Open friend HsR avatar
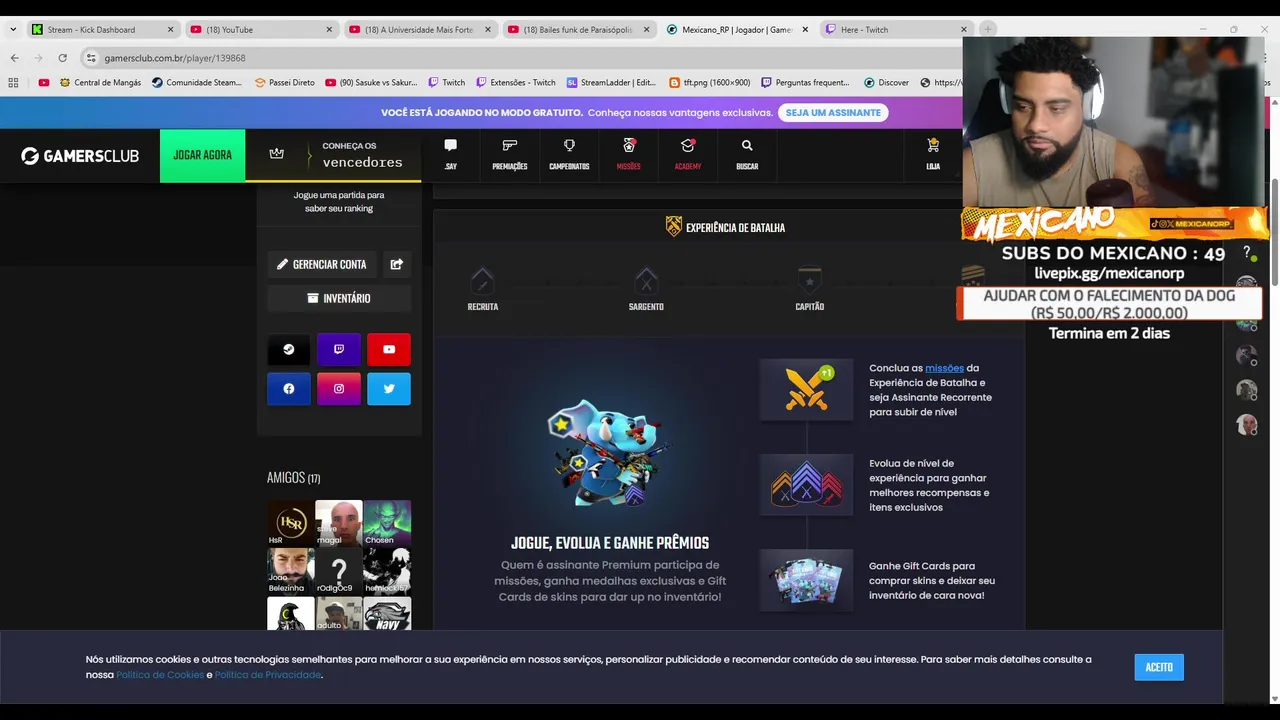The height and width of the screenshot is (720, 1280). click(290, 523)
